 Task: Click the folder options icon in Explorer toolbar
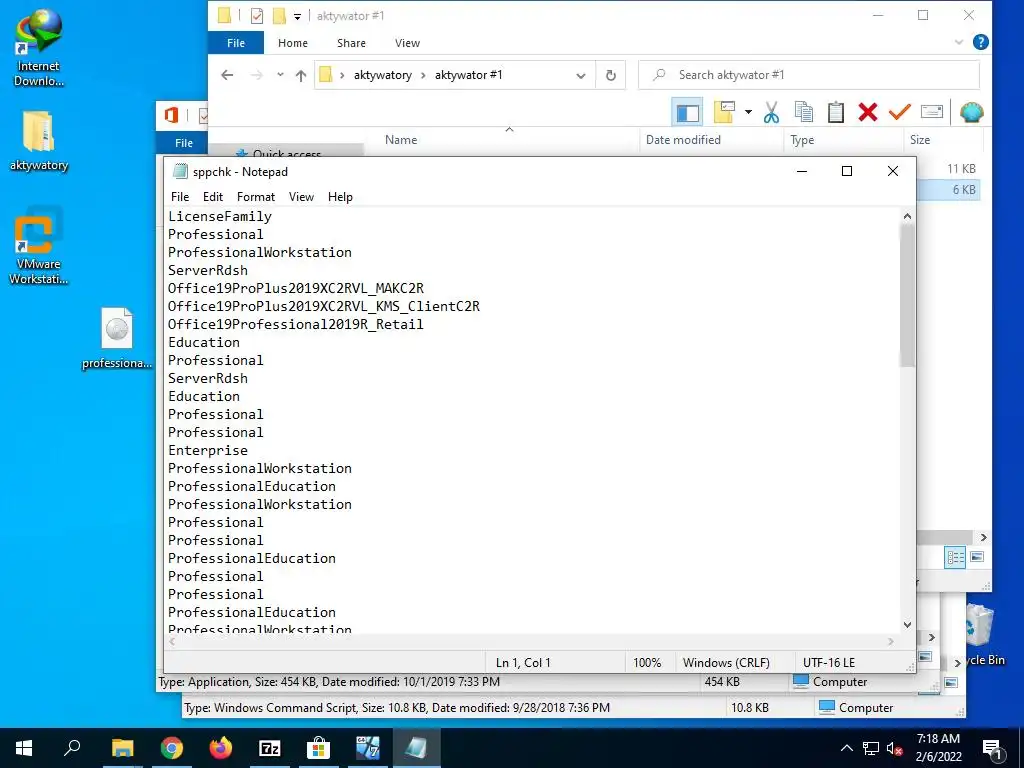click(724, 112)
